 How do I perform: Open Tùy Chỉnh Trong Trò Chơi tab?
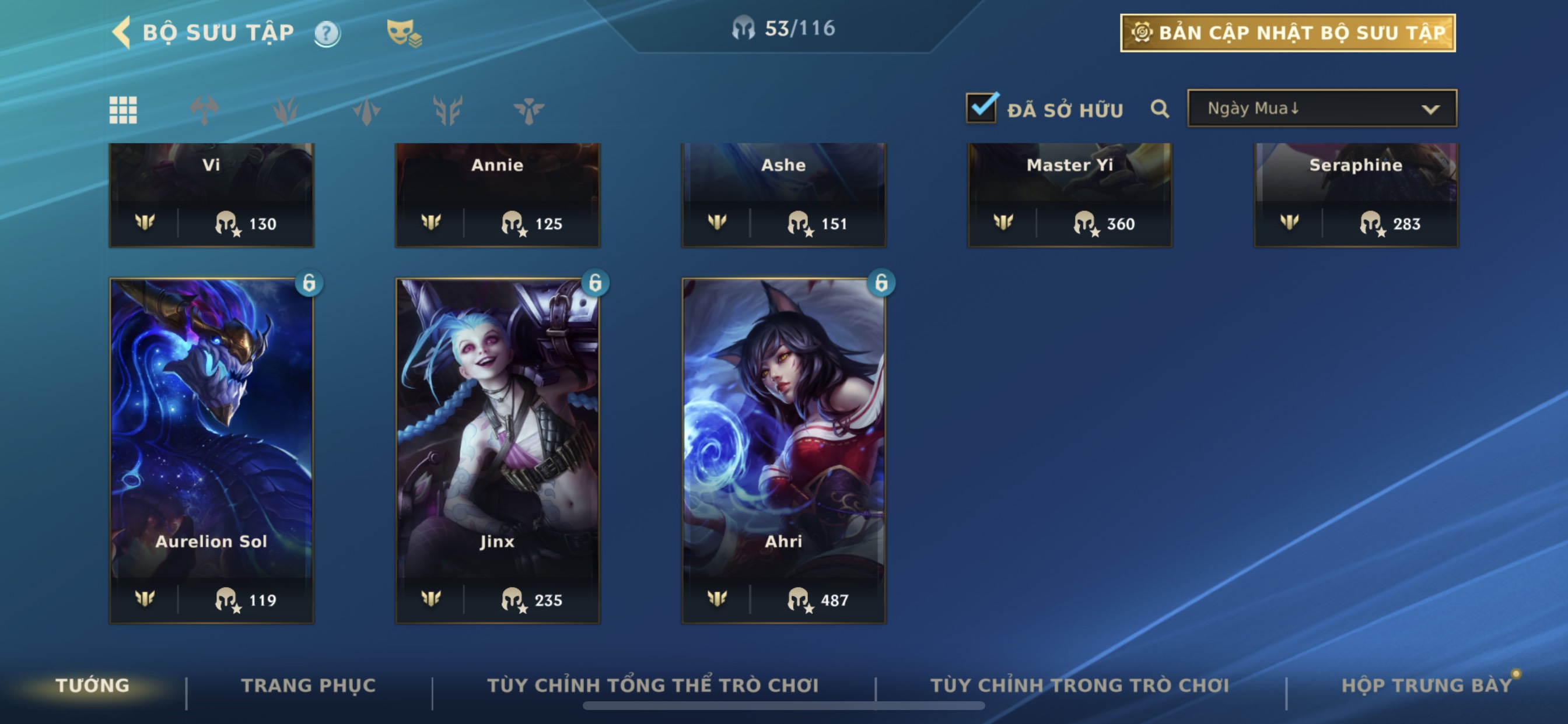tap(1080, 686)
